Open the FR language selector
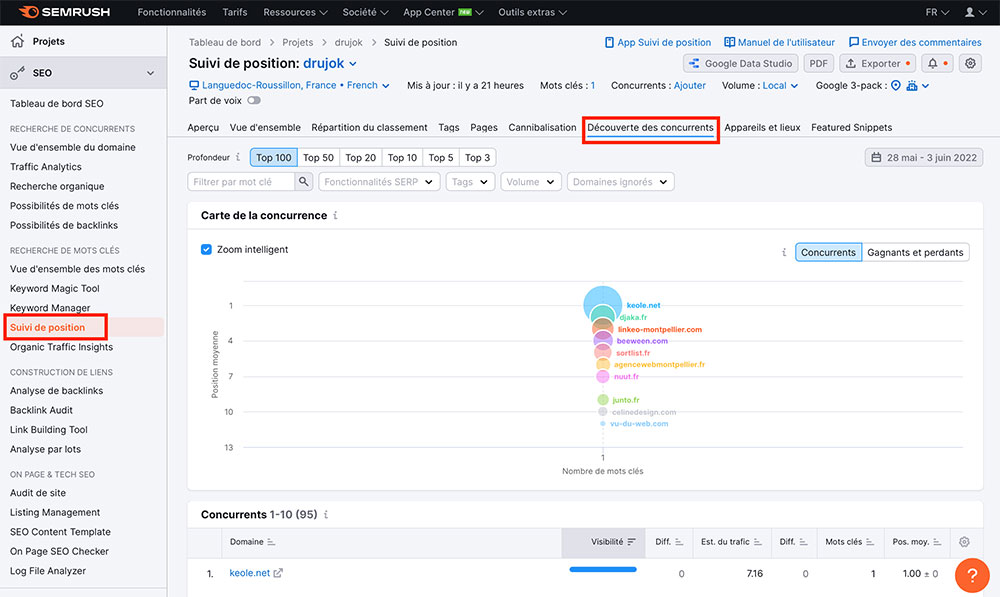1000x597 pixels. click(x=937, y=12)
